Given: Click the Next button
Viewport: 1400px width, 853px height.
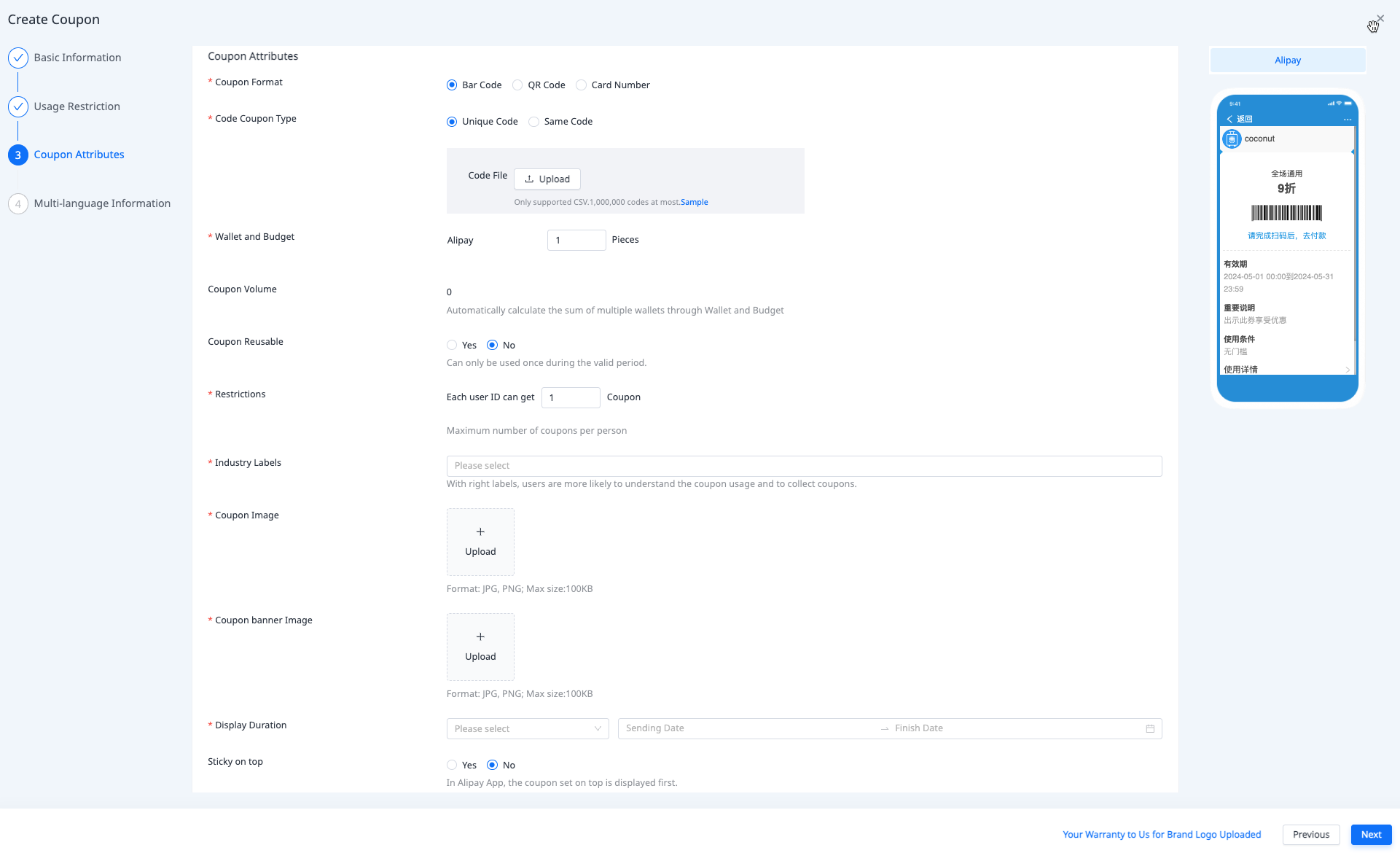Looking at the screenshot, I should [1370, 835].
